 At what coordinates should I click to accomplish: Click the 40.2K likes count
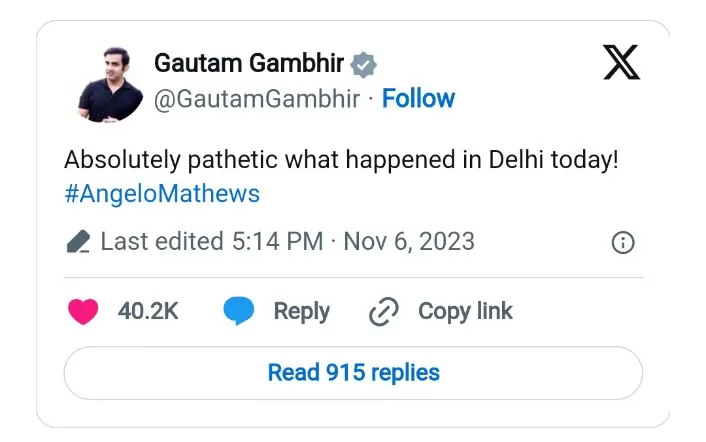click(x=148, y=311)
